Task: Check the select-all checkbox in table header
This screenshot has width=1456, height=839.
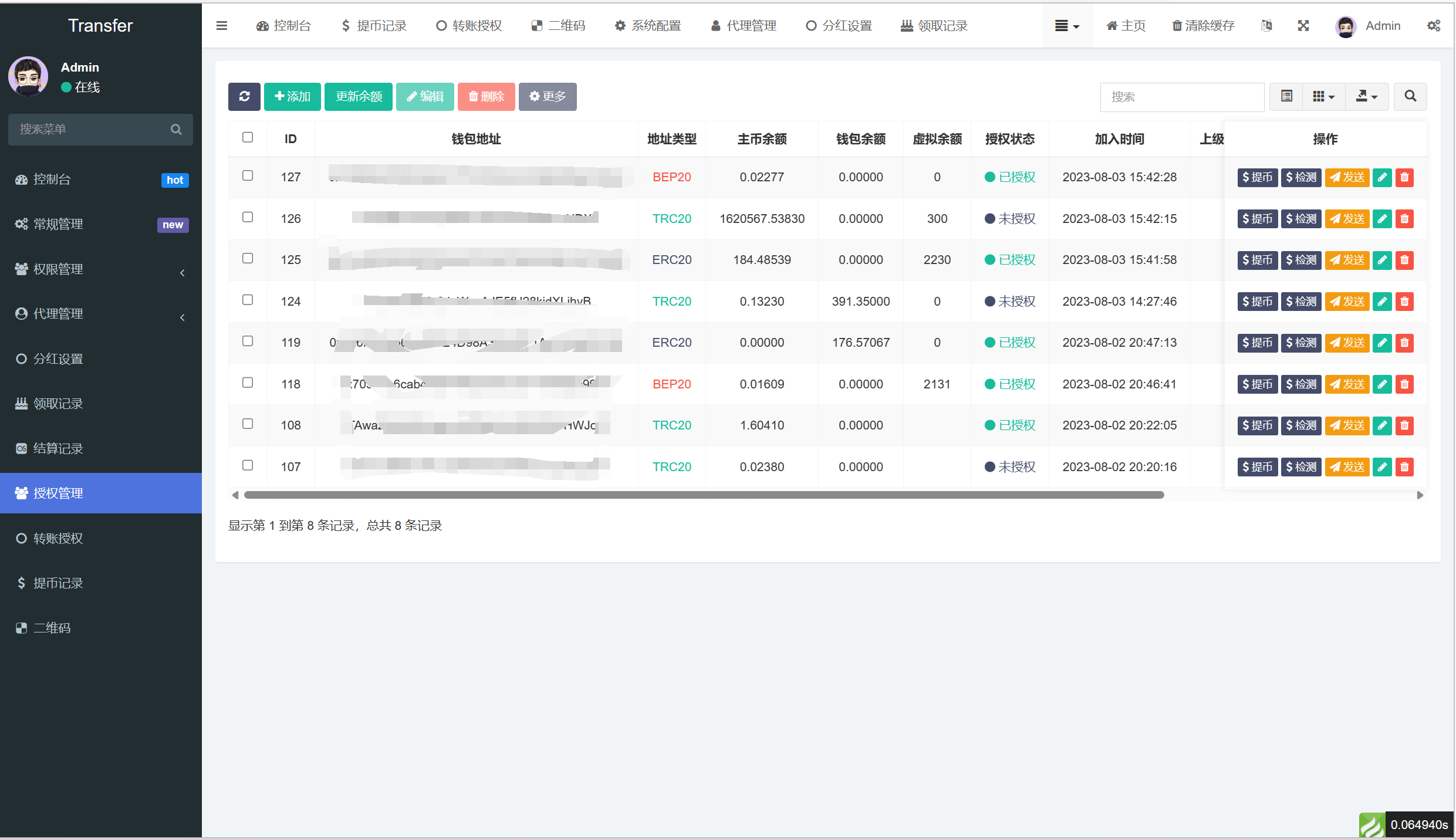Action: [248, 137]
